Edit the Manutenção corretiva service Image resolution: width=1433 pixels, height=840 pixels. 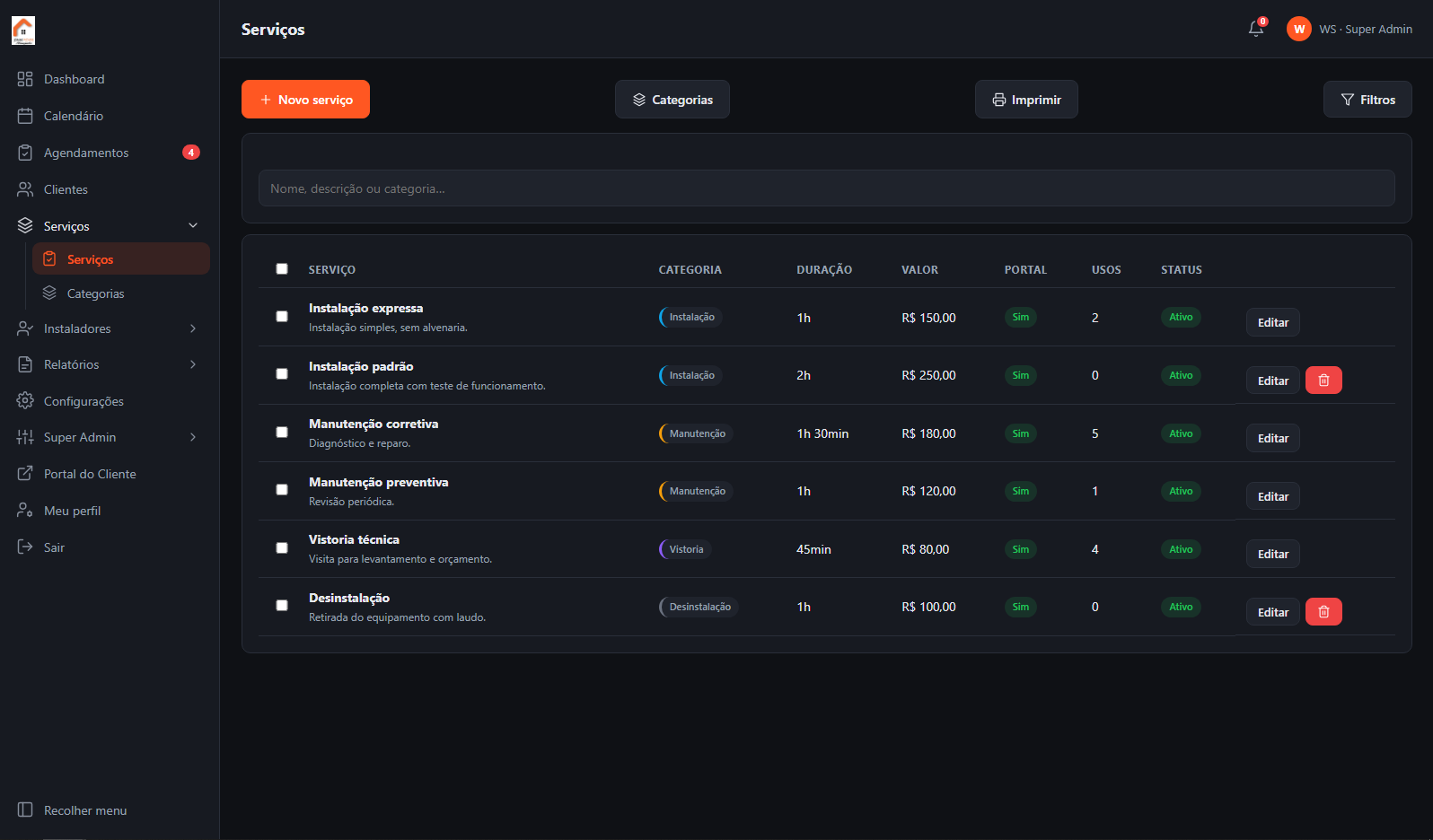pyautogui.click(x=1273, y=439)
